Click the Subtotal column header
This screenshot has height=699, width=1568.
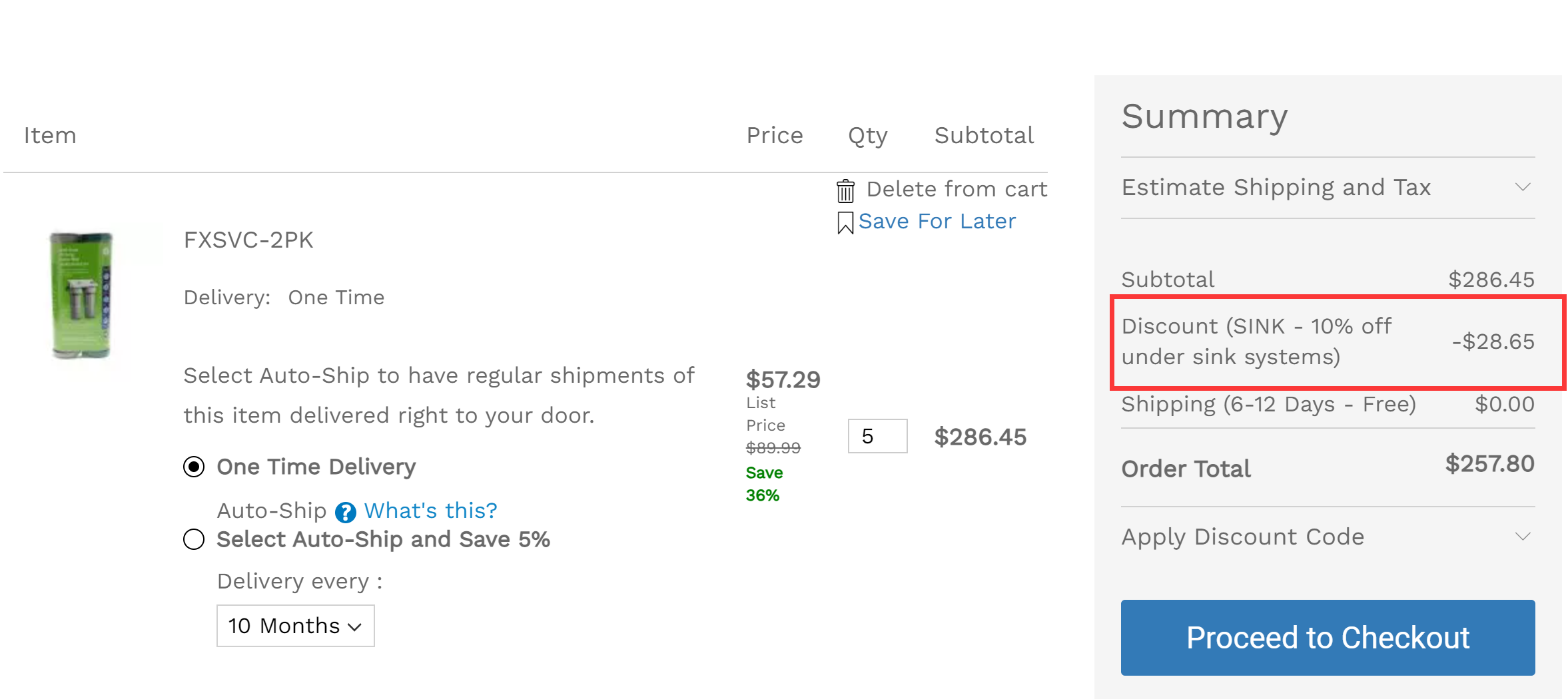[x=984, y=135]
